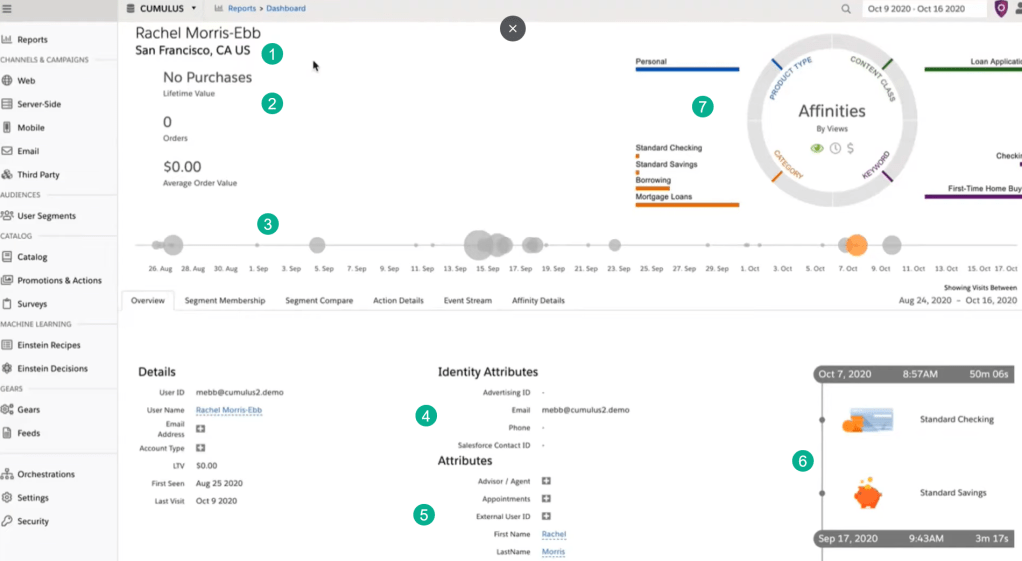Open the CUMULUS dataset dropdown
The height and width of the screenshot is (561, 1022).
pyautogui.click(x=161, y=9)
